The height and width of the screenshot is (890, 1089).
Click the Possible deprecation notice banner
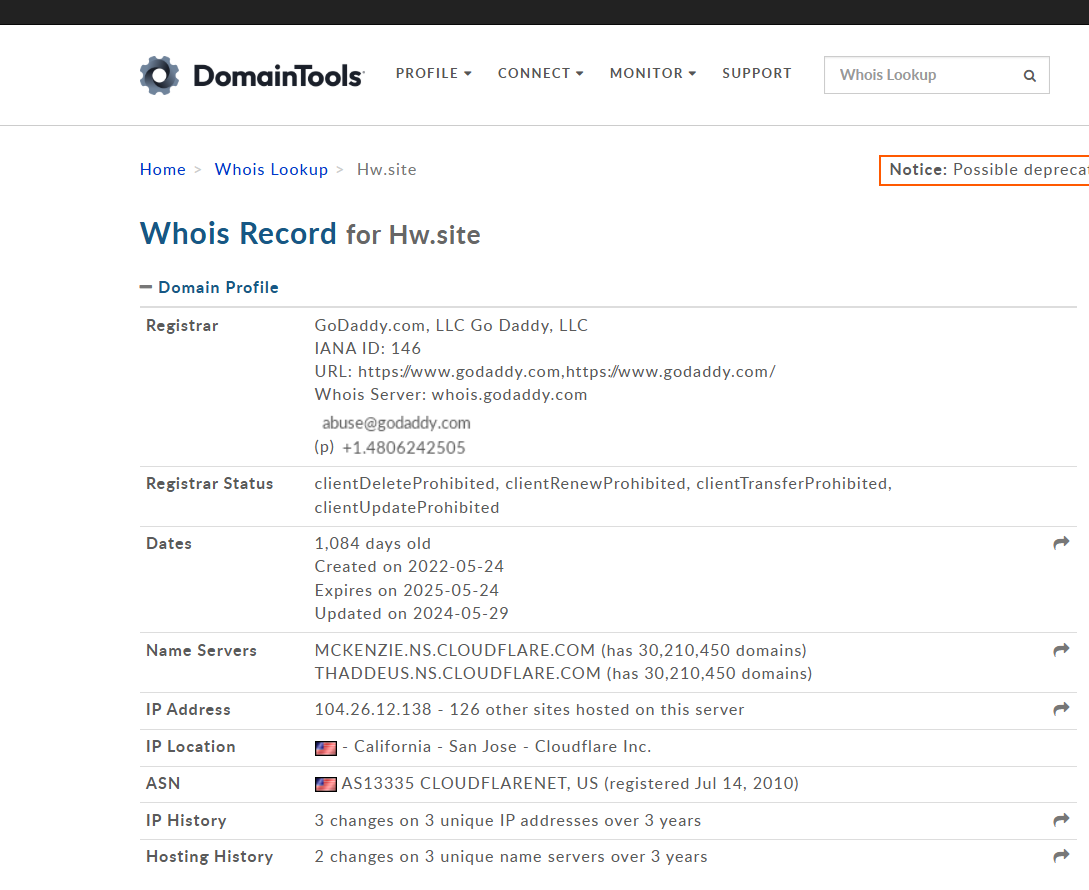tap(984, 170)
